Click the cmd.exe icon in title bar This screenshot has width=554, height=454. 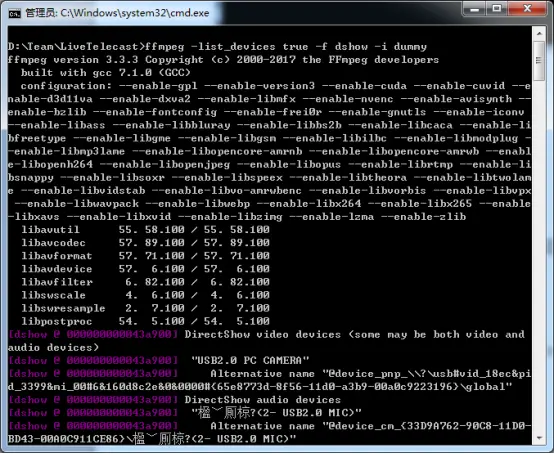(x=14, y=13)
